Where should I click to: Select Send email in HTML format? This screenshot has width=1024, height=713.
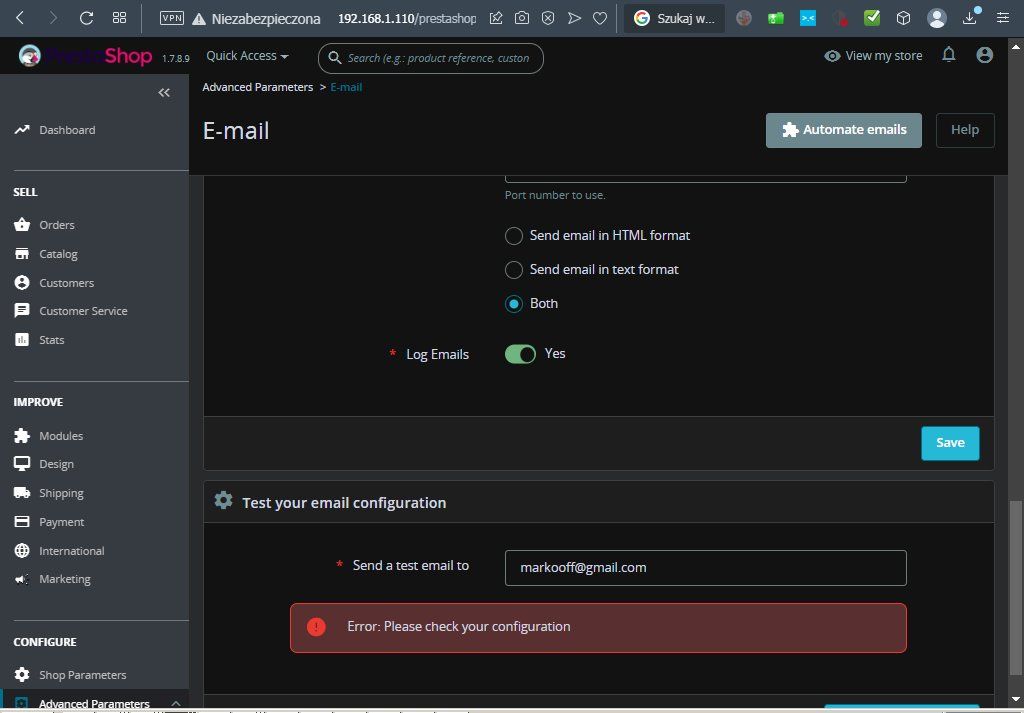514,235
